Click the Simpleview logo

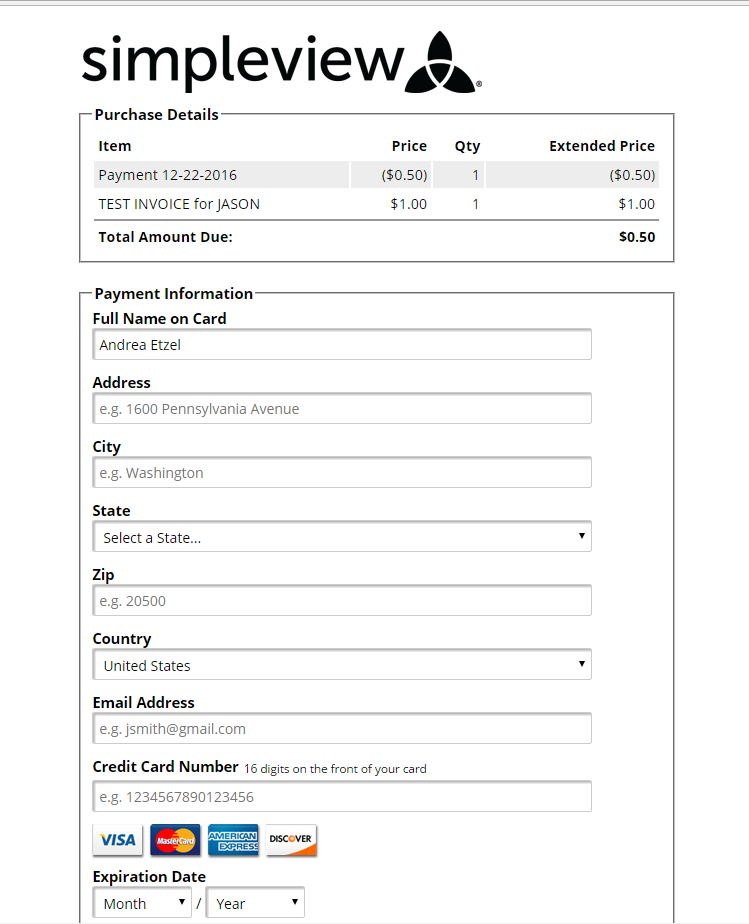click(x=282, y=62)
